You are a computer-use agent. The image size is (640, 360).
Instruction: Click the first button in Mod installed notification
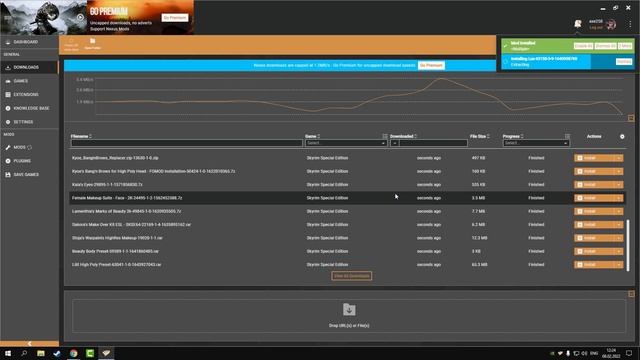pyautogui.click(x=583, y=46)
